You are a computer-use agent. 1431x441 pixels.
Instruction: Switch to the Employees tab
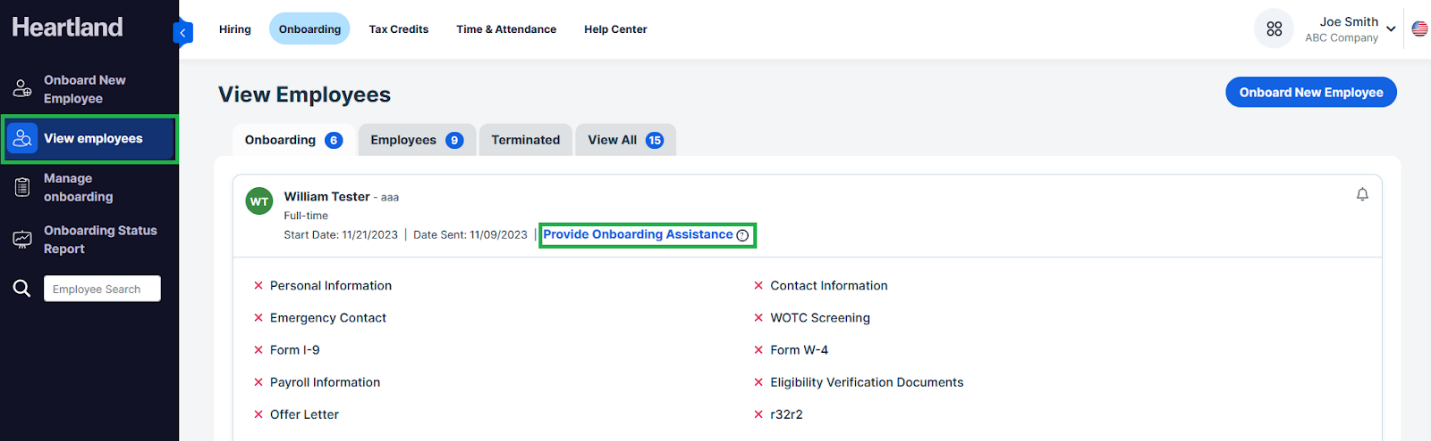tap(417, 140)
